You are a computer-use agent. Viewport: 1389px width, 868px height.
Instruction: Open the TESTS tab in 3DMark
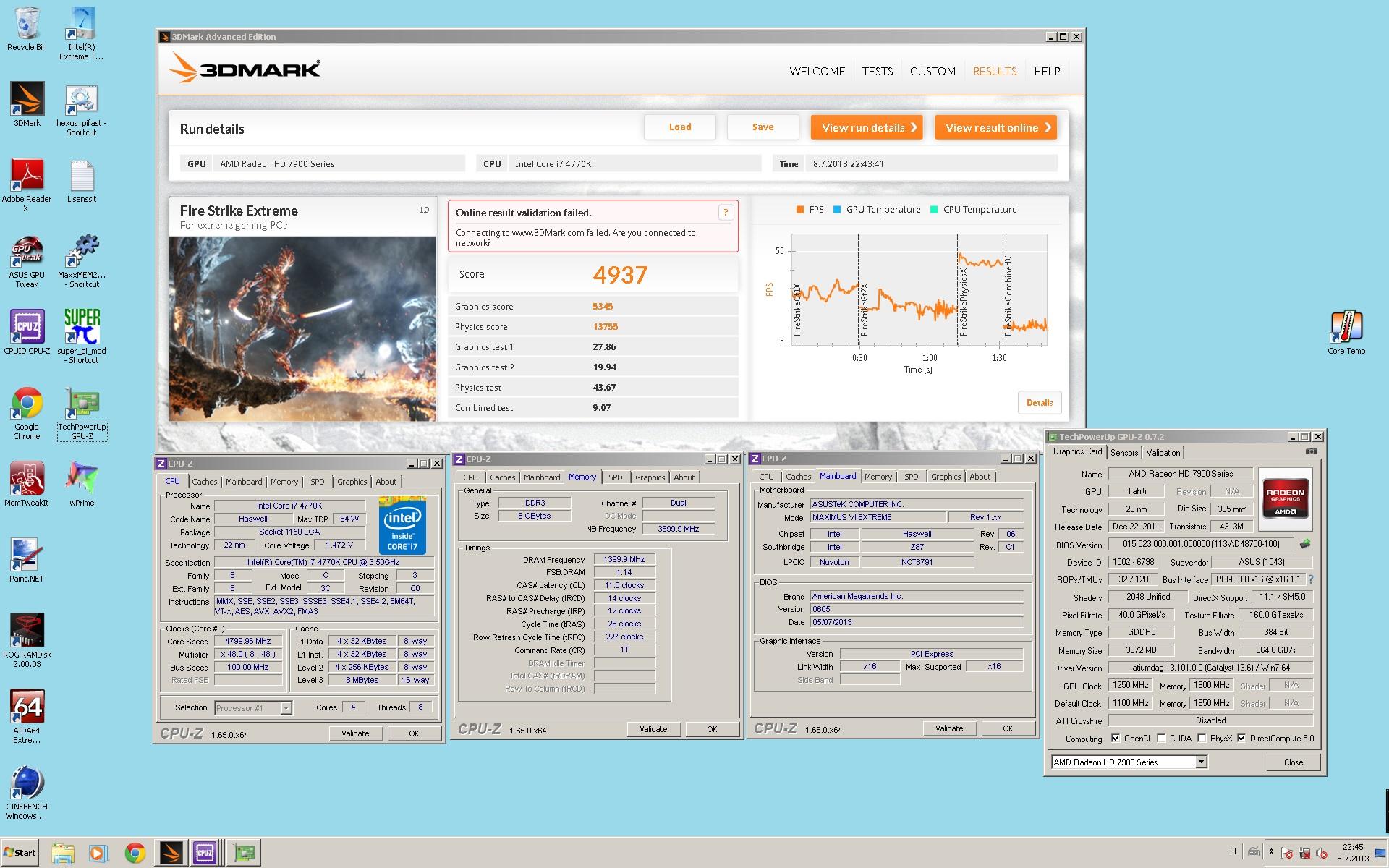coord(877,71)
